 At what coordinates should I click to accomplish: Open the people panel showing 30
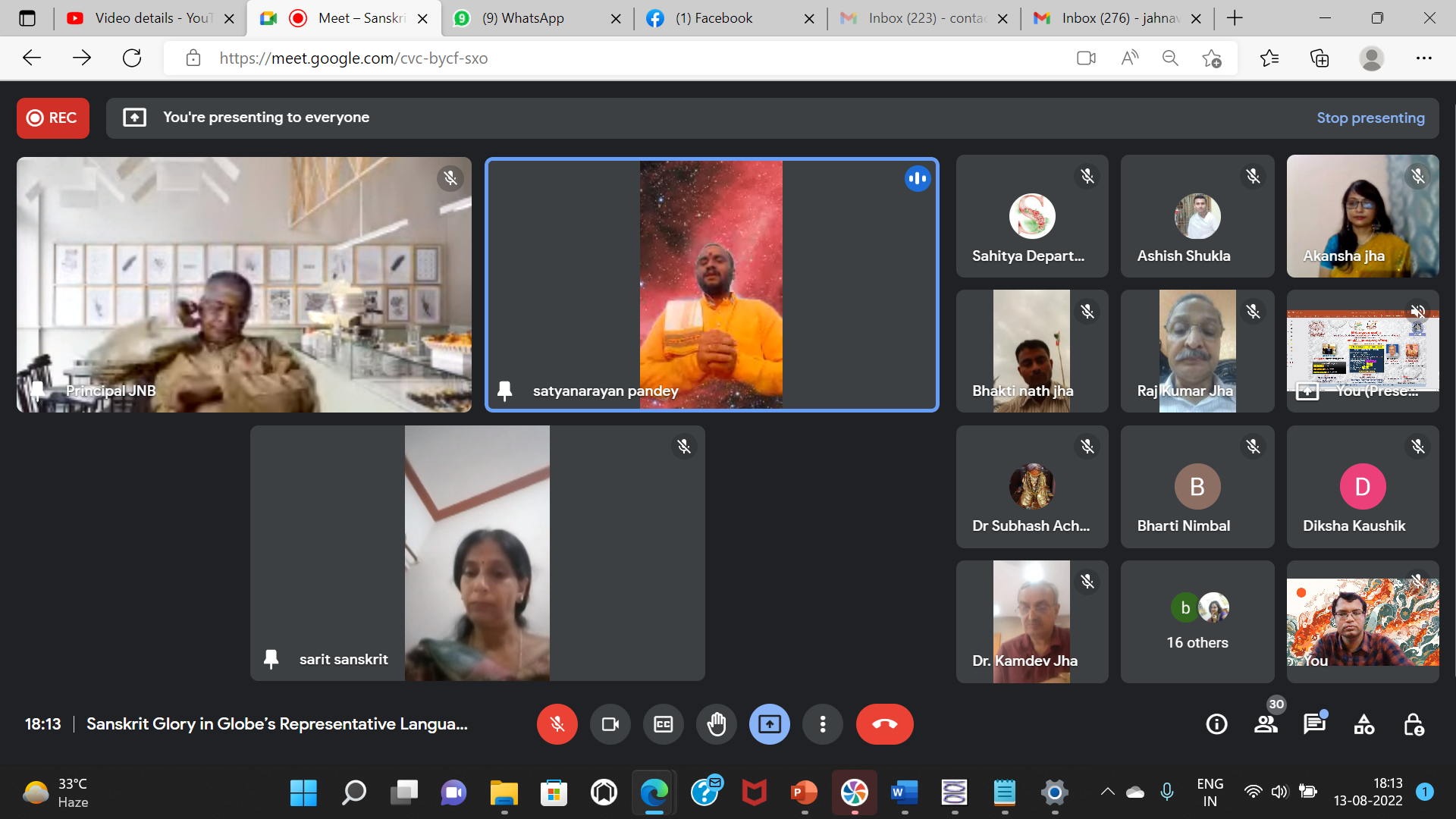click(1266, 724)
